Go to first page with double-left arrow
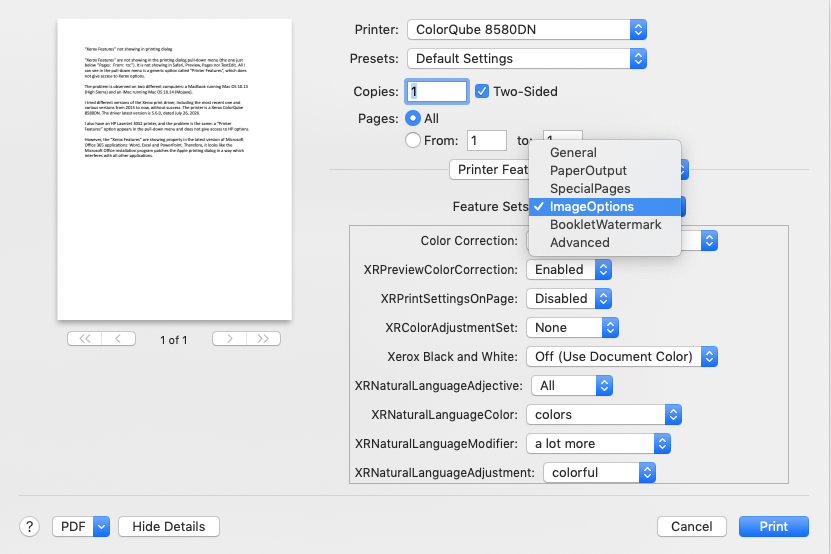The width and height of the screenshot is (831, 554). [x=85, y=339]
